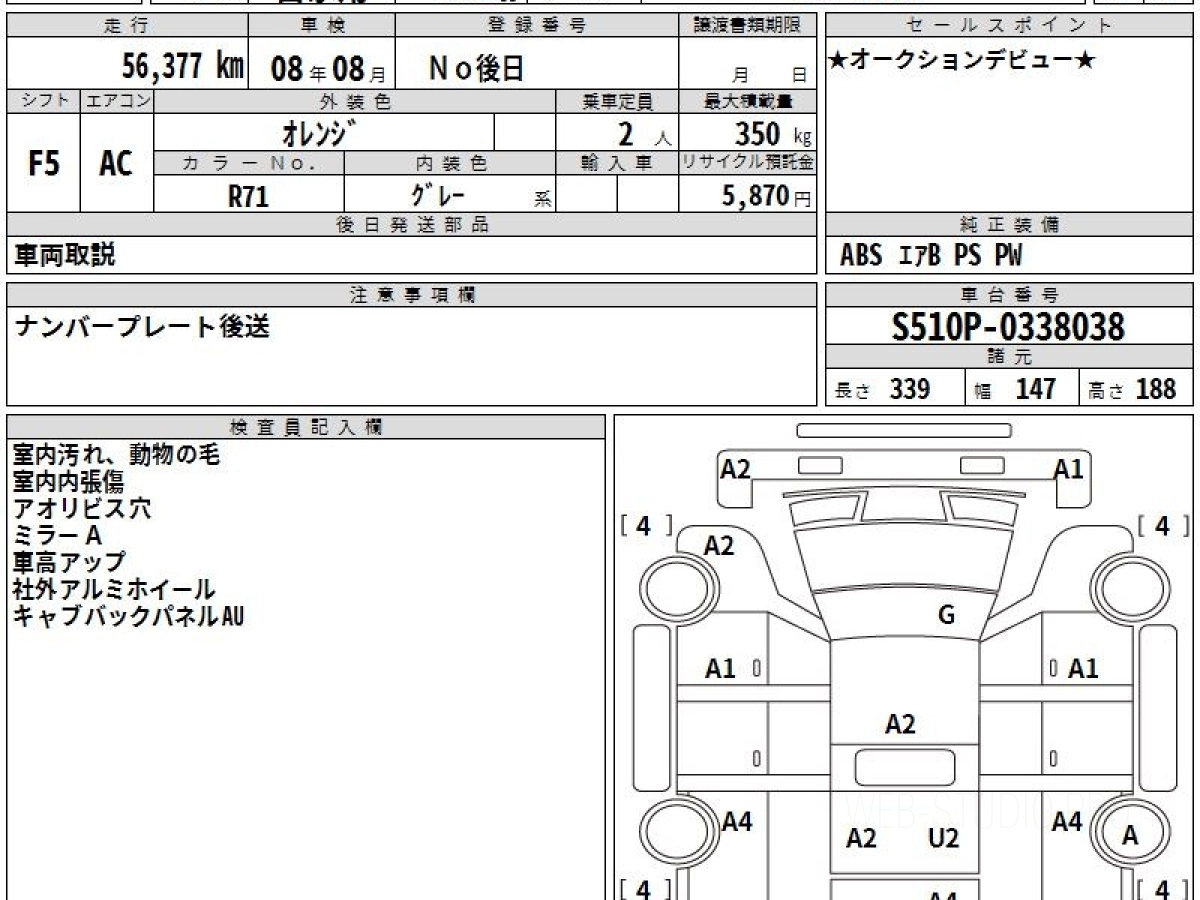This screenshot has height=900, width=1200.
Task: Select the length value 長さ 339
Action: (x=882, y=389)
